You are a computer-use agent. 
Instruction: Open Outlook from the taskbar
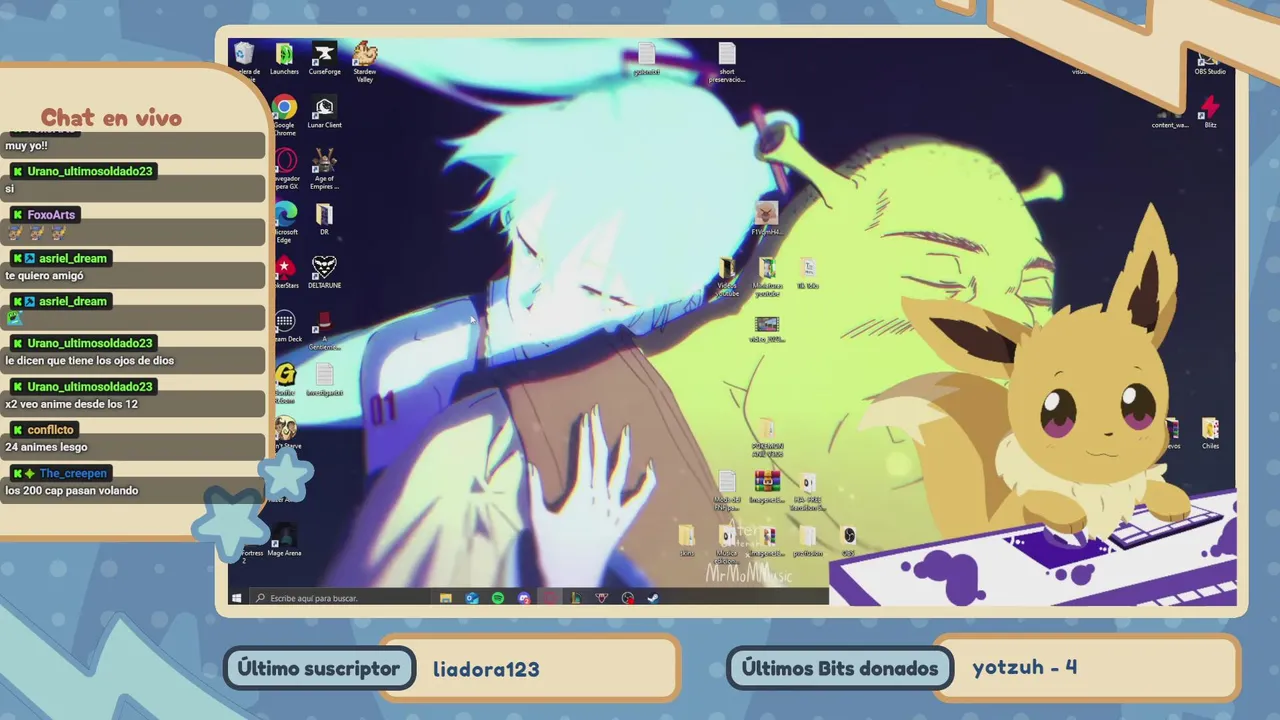tap(472, 598)
